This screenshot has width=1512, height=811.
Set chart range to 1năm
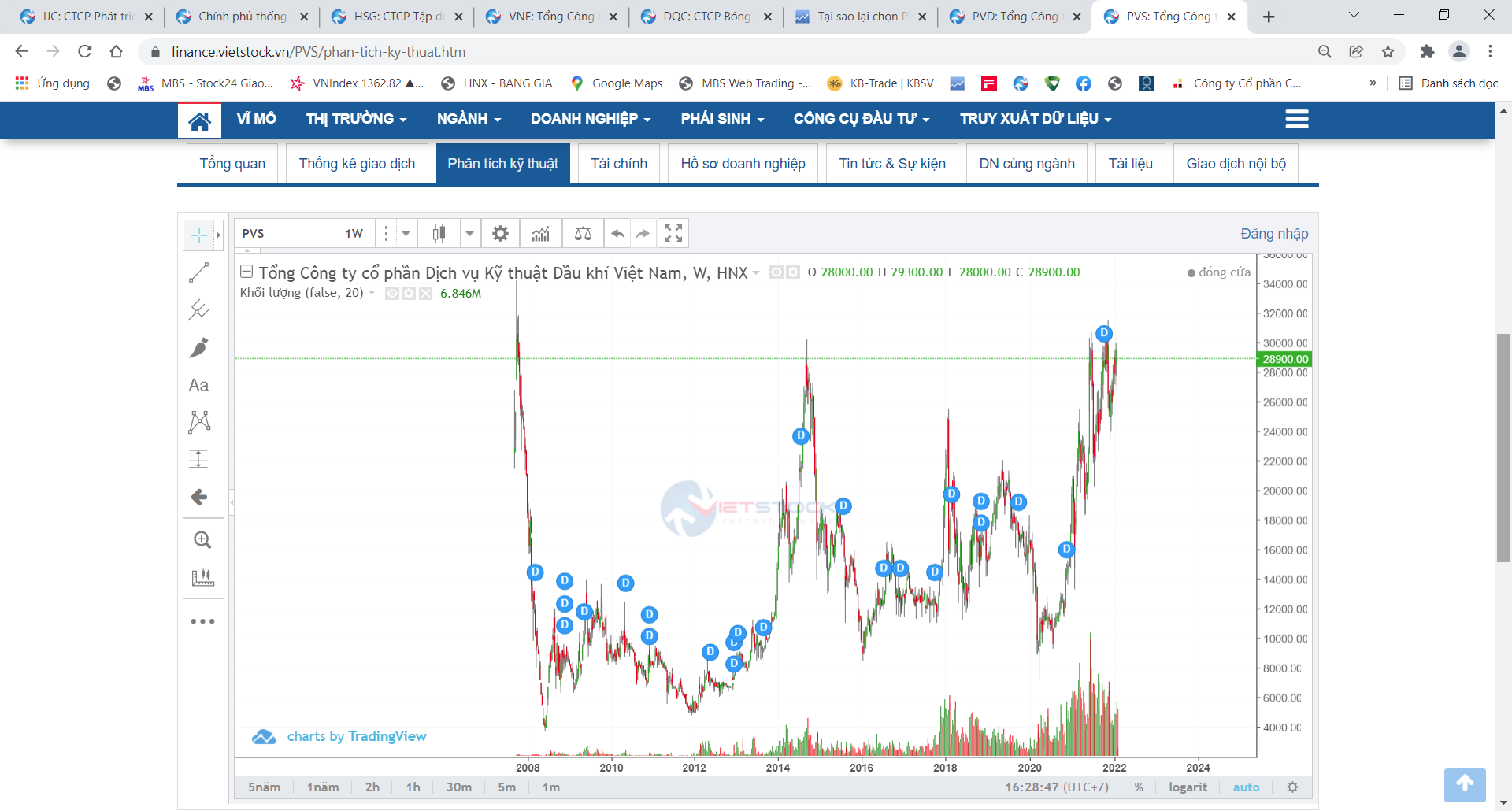[323, 787]
